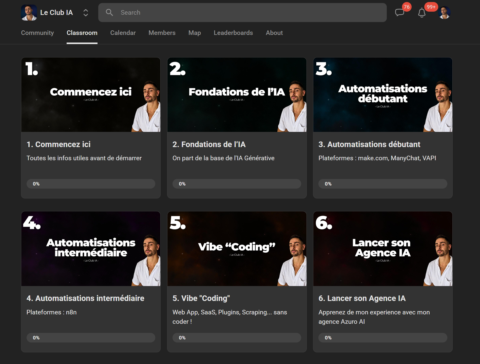Click the search magnifier icon
The width and height of the screenshot is (480, 364).
coord(109,12)
